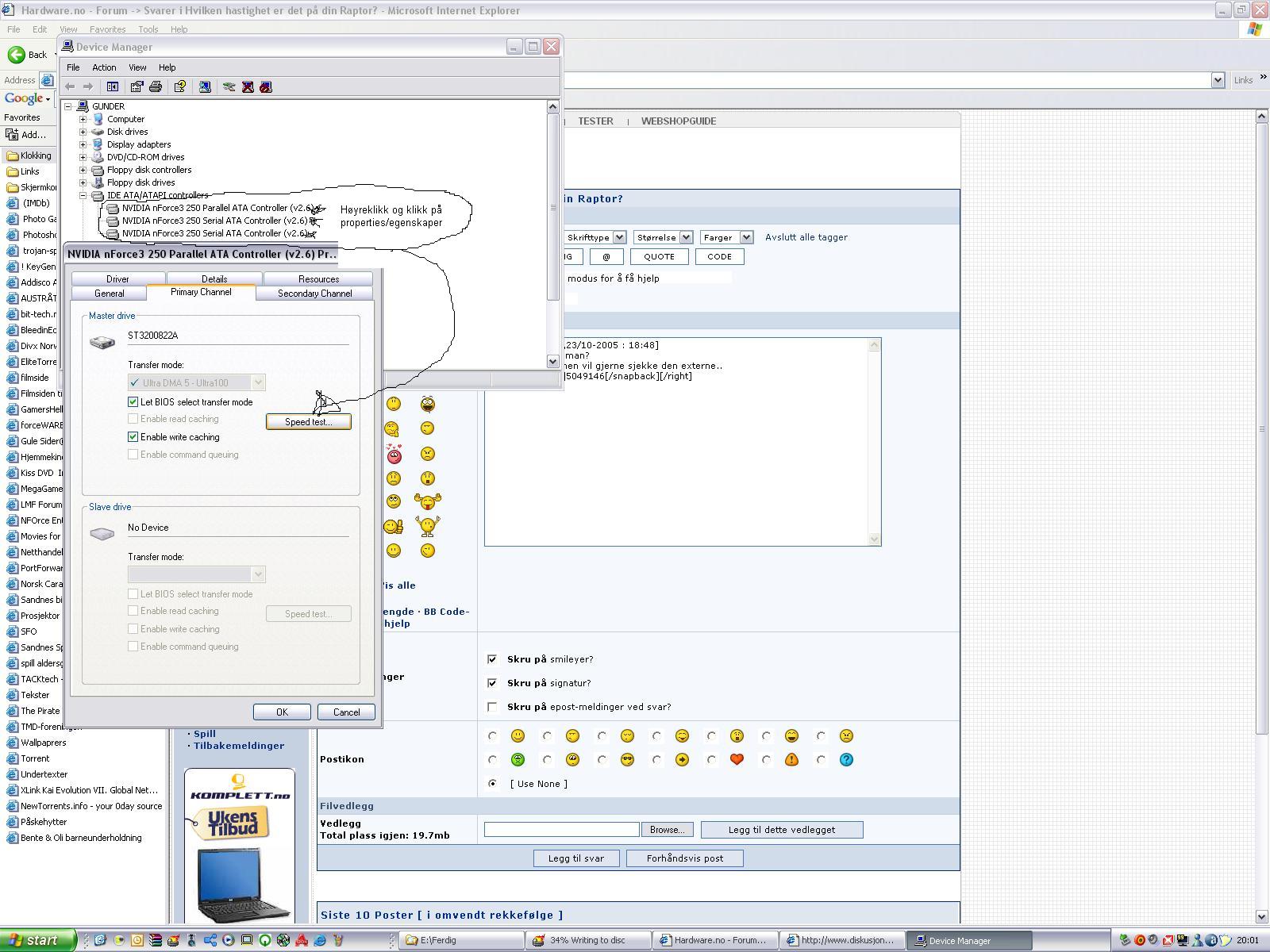Switch to the Resources tab

pyautogui.click(x=318, y=279)
